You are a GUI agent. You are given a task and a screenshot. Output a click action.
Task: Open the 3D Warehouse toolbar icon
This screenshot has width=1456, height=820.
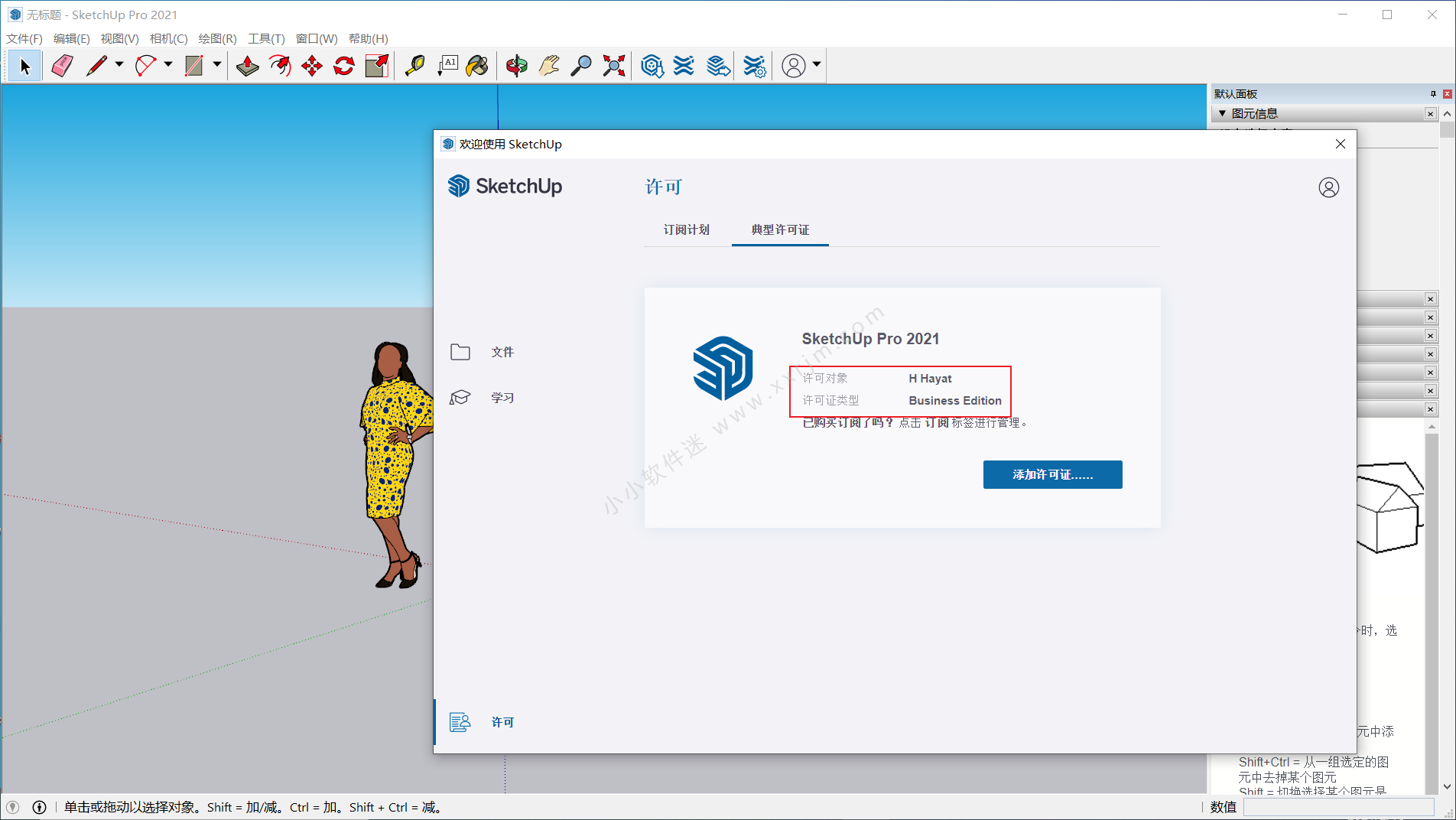[652, 67]
